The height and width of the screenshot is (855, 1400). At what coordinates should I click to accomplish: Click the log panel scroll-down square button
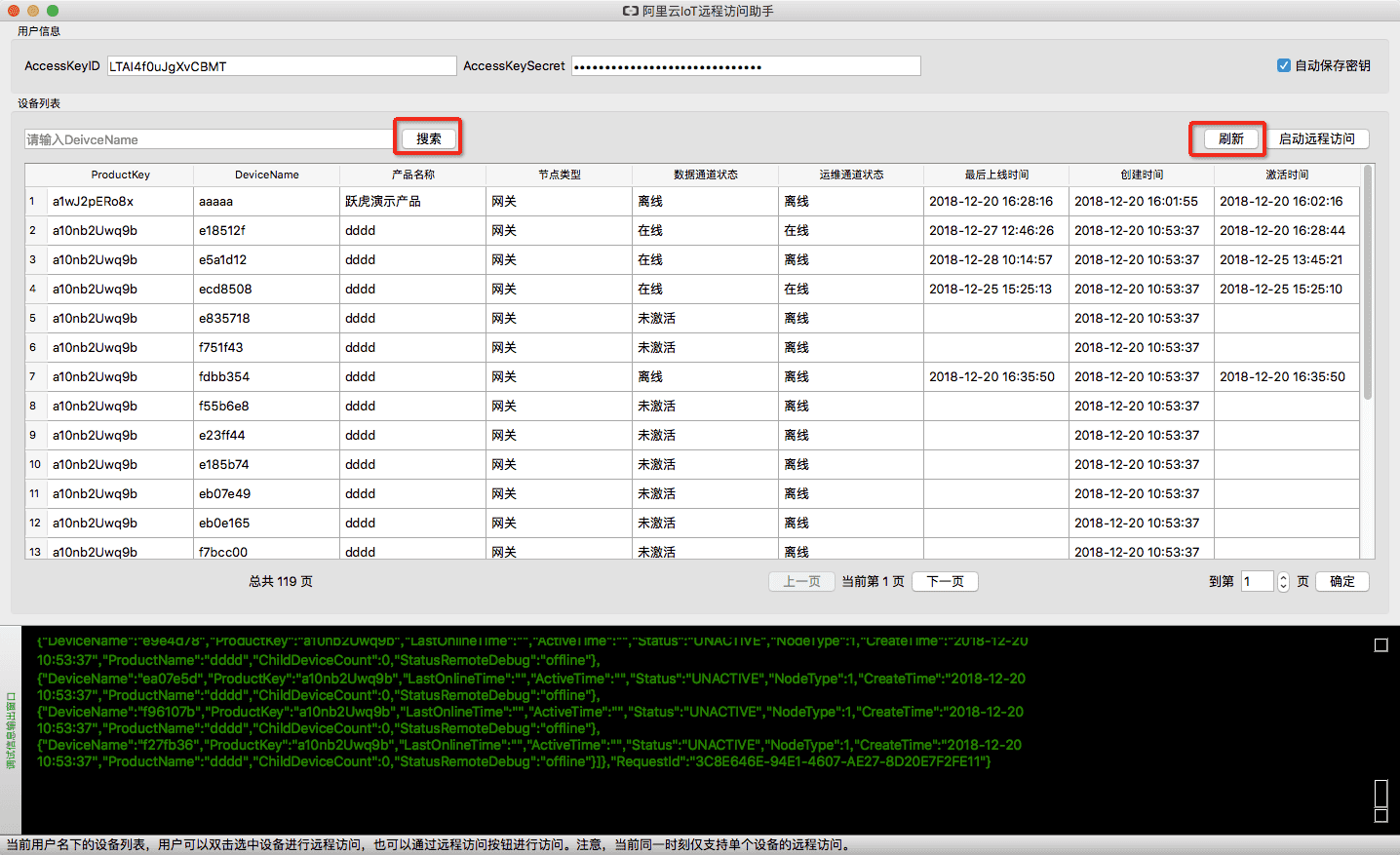pos(1381,815)
